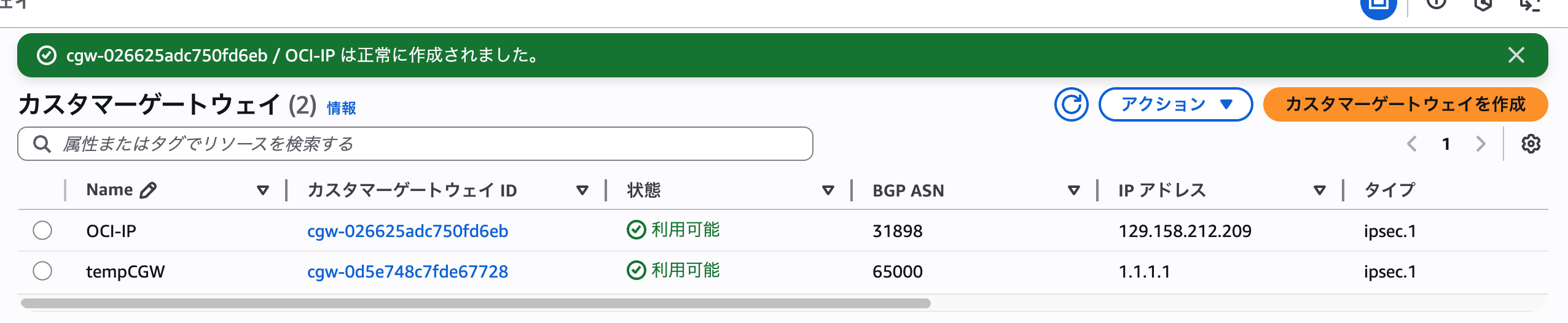The width and height of the screenshot is (1568, 323).
Task: Click カスタマーゲートウェイを作成 button
Action: coord(1405,104)
